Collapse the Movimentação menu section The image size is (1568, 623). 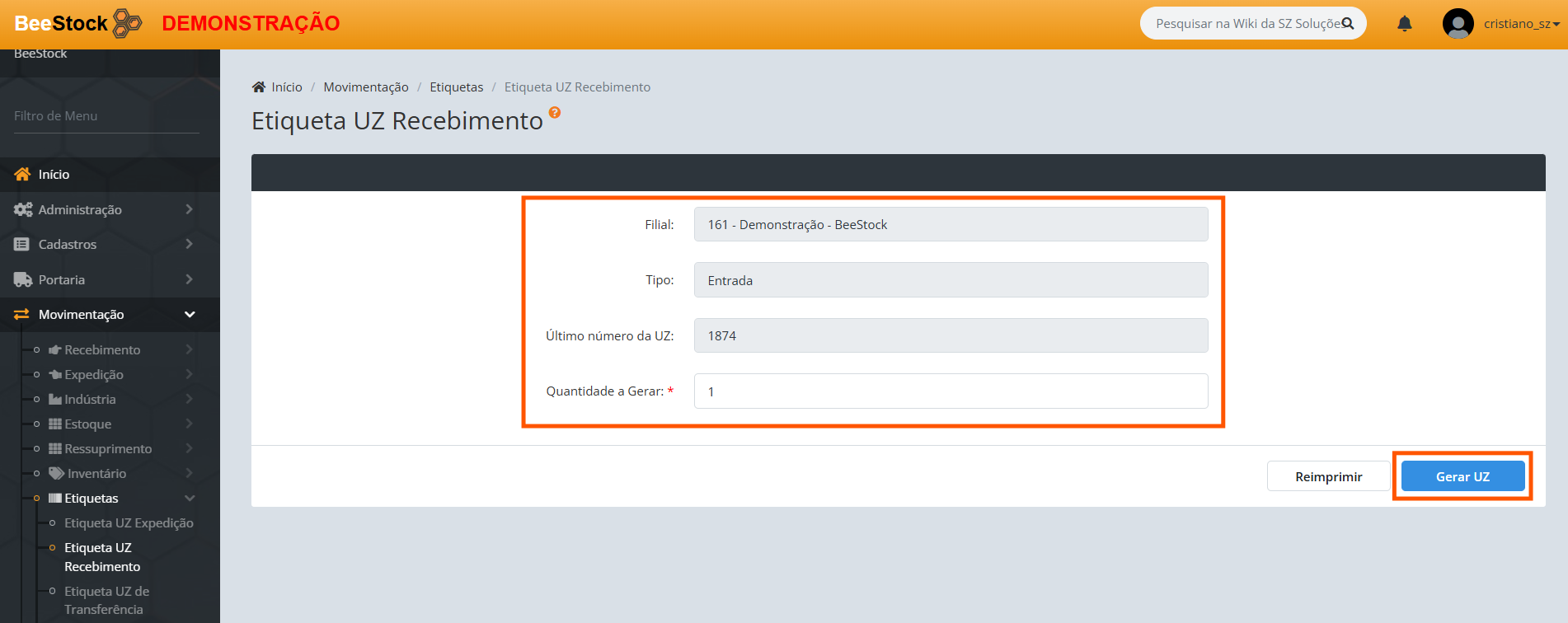[190, 315]
